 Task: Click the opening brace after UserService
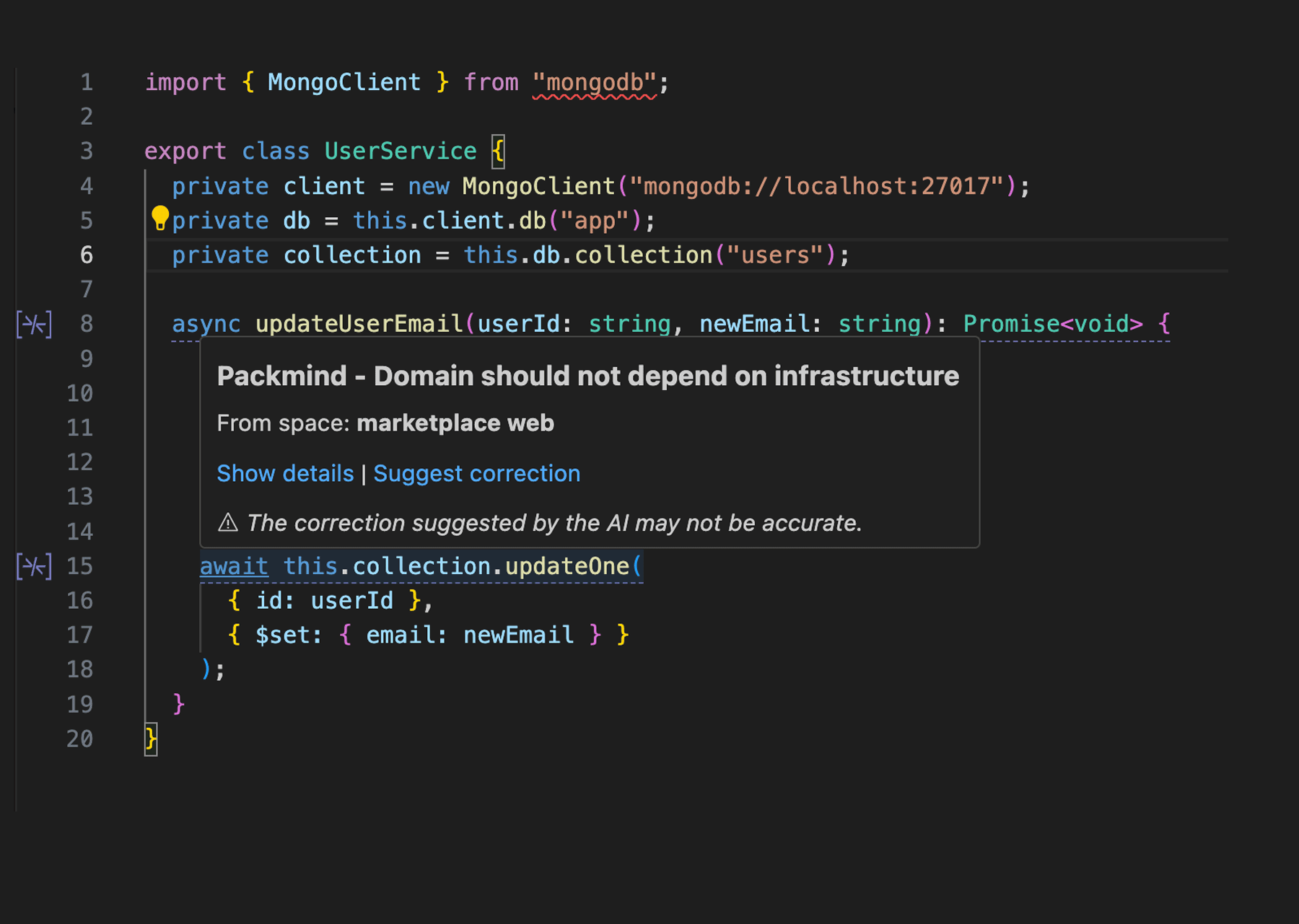[x=498, y=151]
